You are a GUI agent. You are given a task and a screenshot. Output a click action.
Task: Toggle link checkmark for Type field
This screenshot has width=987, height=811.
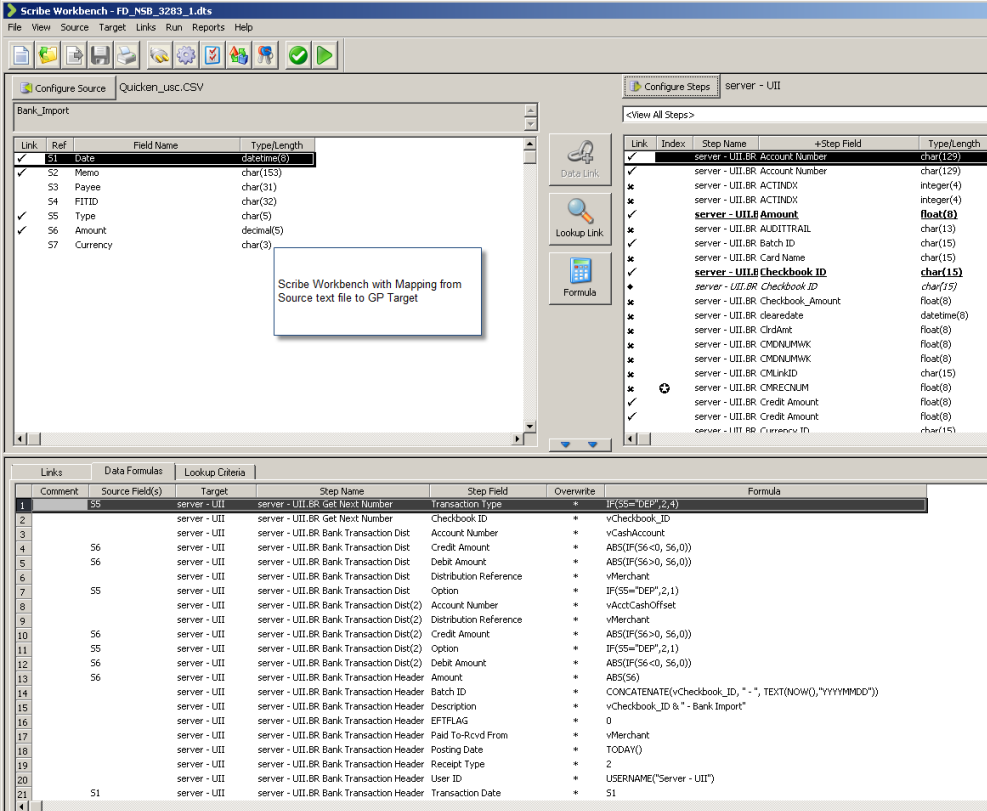click(22, 216)
